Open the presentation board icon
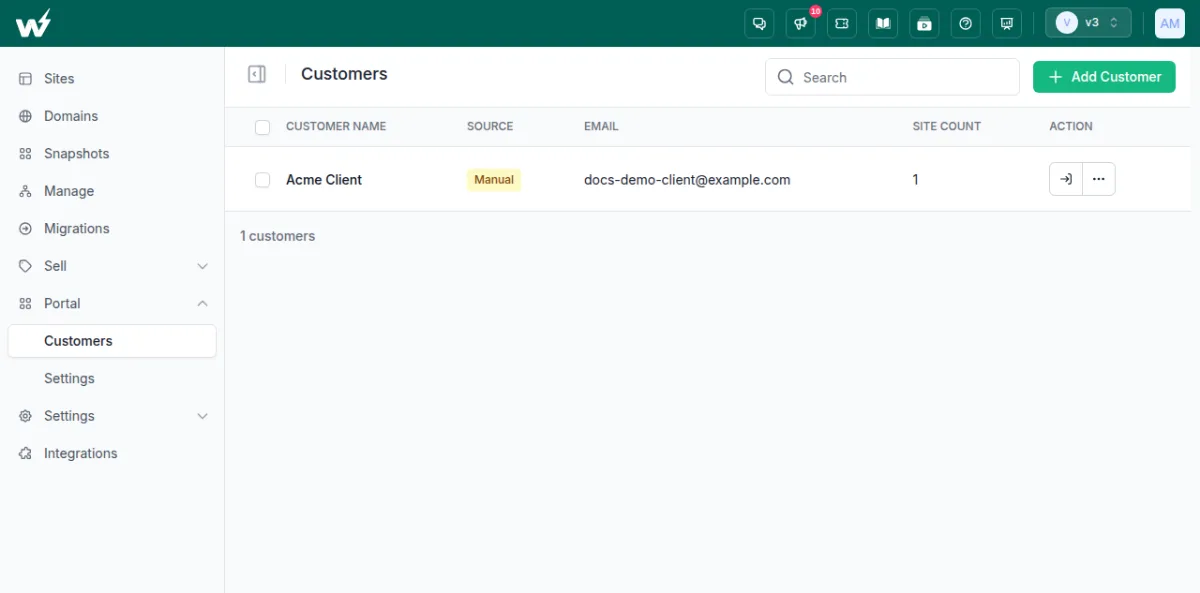The width and height of the screenshot is (1200, 593). pyautogui.click(x=1006, y=23)
